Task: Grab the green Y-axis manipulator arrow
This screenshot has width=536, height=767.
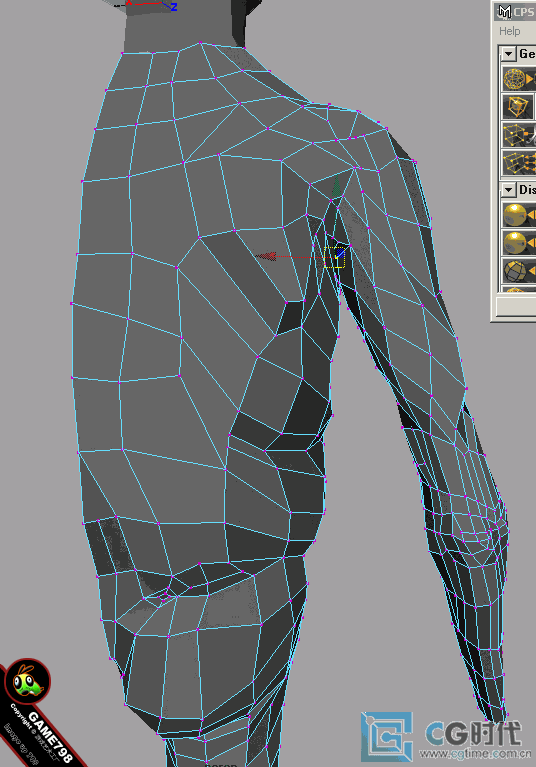Action: [x=336, y=187]
